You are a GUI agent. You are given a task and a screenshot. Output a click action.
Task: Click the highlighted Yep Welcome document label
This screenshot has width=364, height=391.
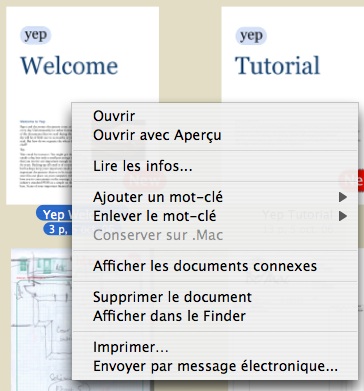coord(54,214)
